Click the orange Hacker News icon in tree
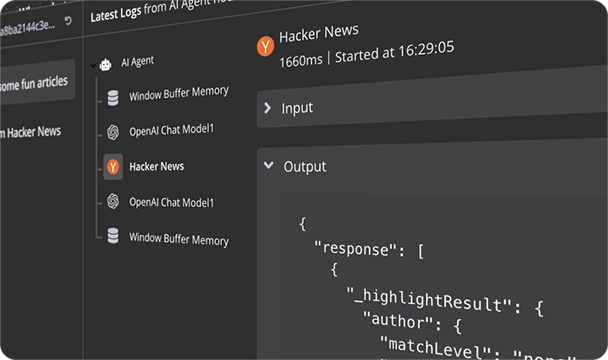The image size is (608, 360). point(113,167)
